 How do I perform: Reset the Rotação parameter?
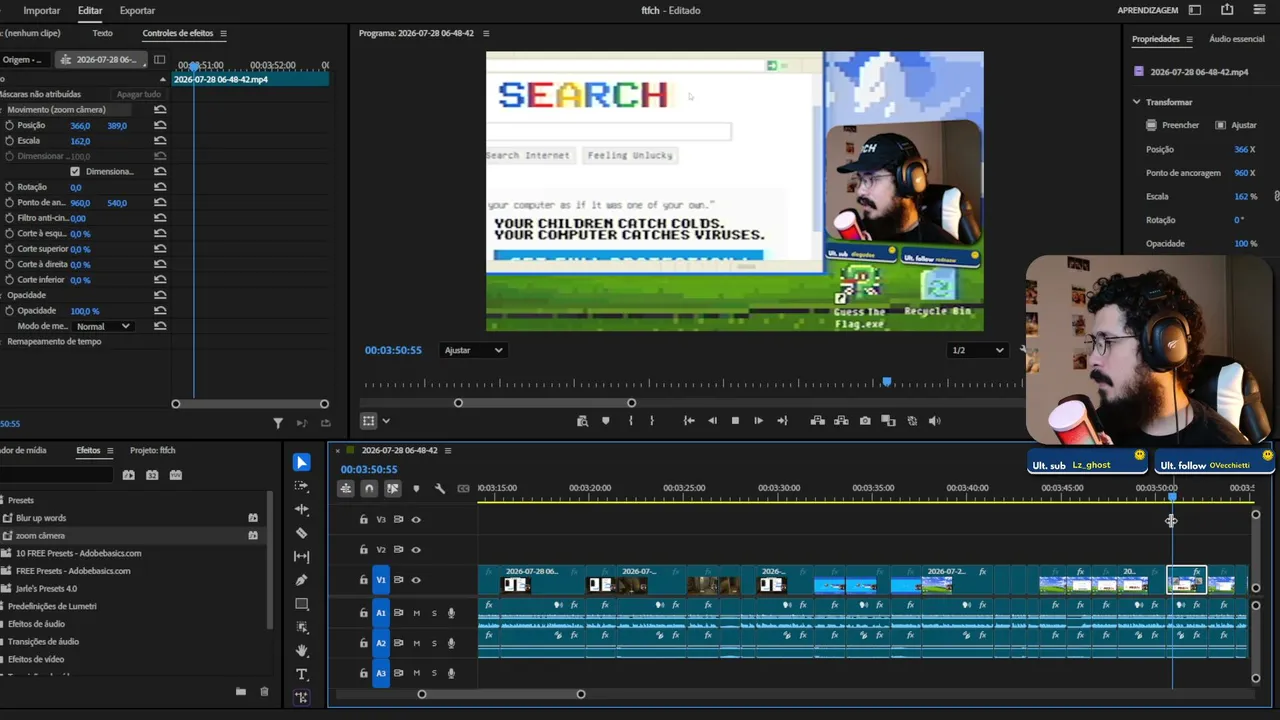(160, 187)
